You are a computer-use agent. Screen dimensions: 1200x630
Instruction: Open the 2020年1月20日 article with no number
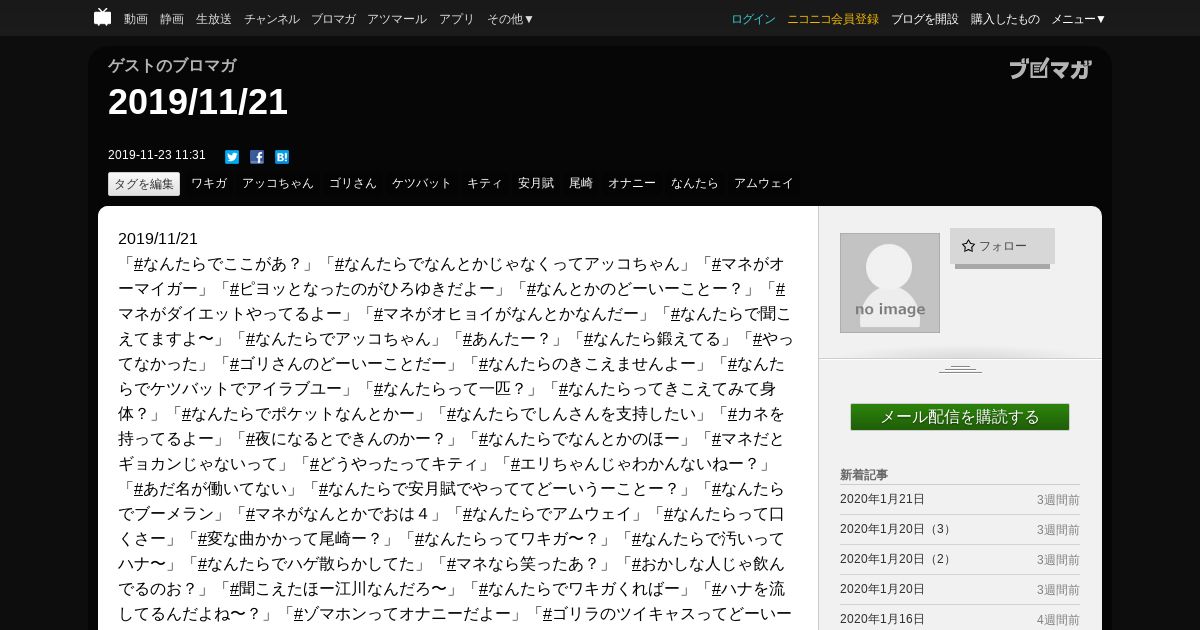tap(882, 590)
